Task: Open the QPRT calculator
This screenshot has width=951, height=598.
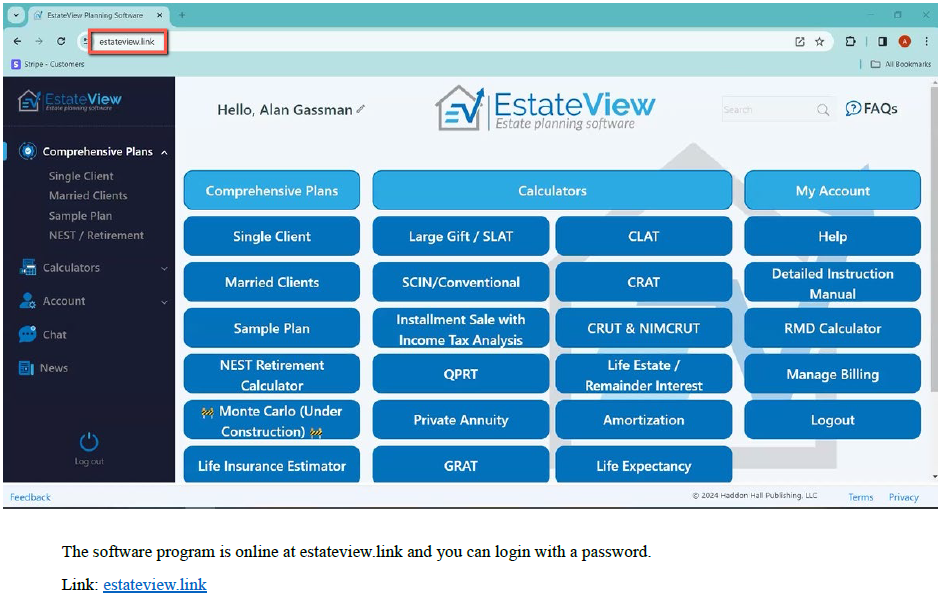Action: pyautogui.click(x=461, y=374)
